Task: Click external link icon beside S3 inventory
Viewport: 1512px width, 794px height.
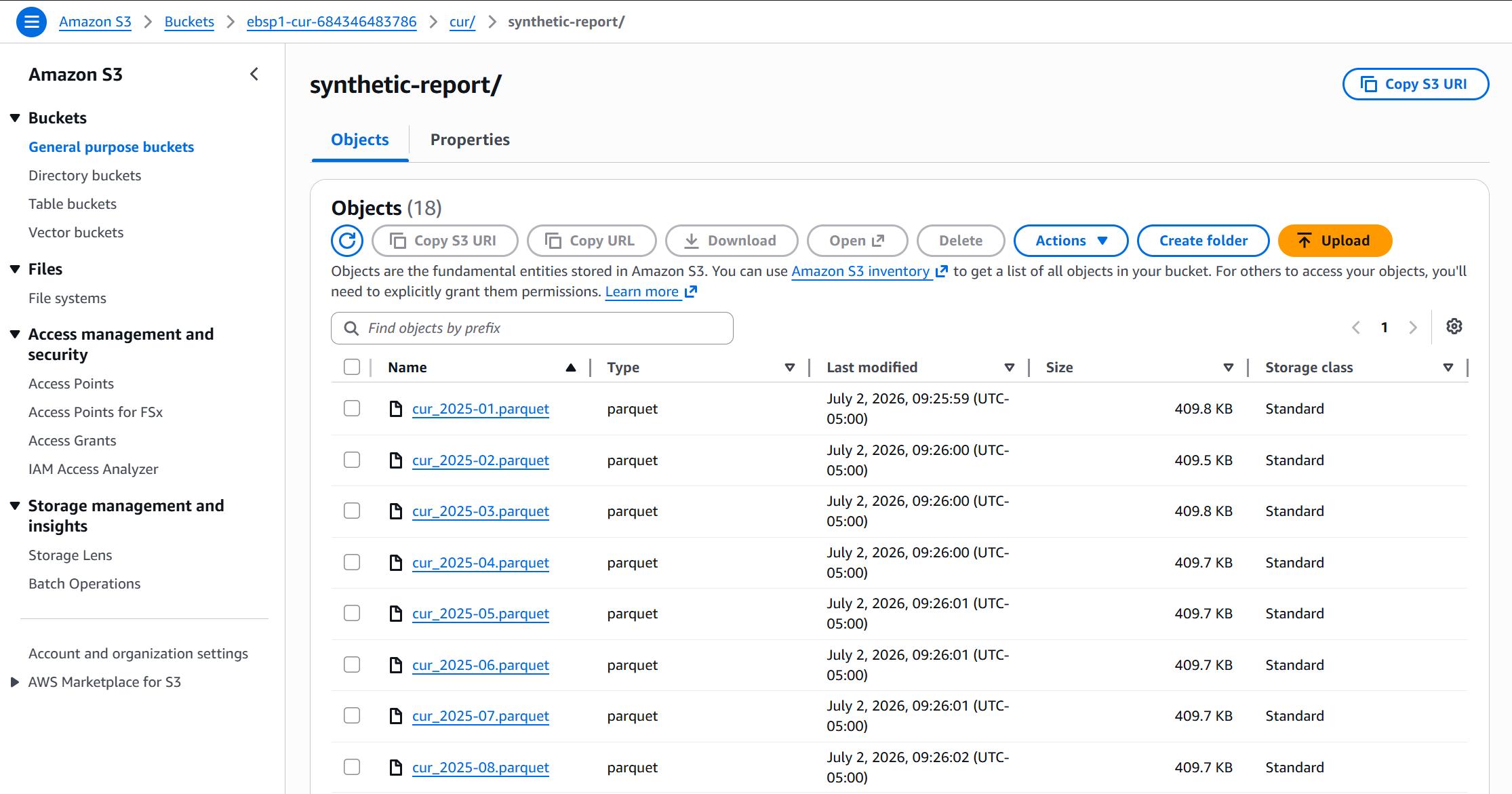Action: (x=941, y=271)
